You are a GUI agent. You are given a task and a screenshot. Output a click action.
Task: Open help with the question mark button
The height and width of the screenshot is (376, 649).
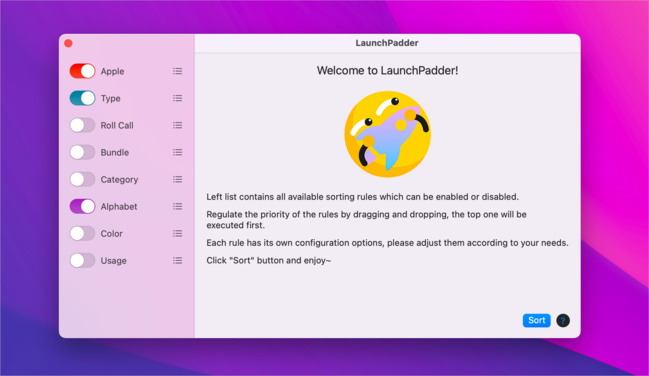pyautogui.click(x=563, y=321)
